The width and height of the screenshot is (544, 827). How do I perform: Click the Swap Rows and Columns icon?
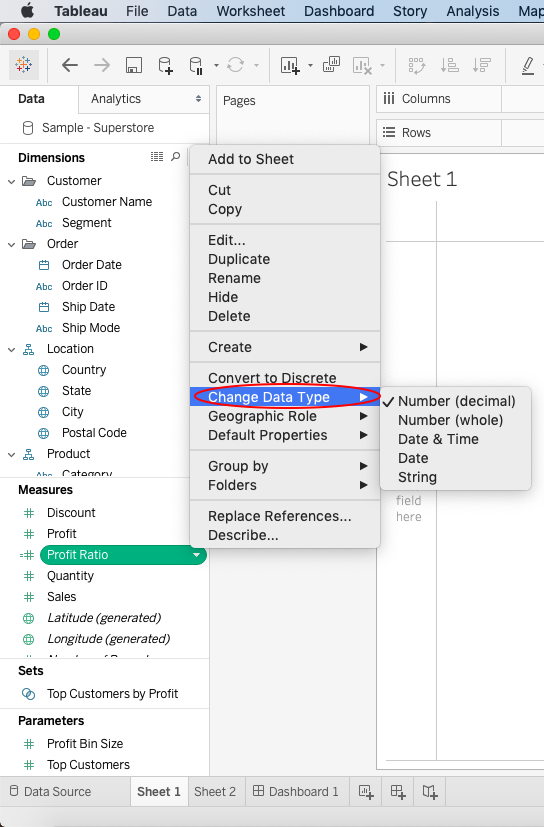tap(417, 65)
